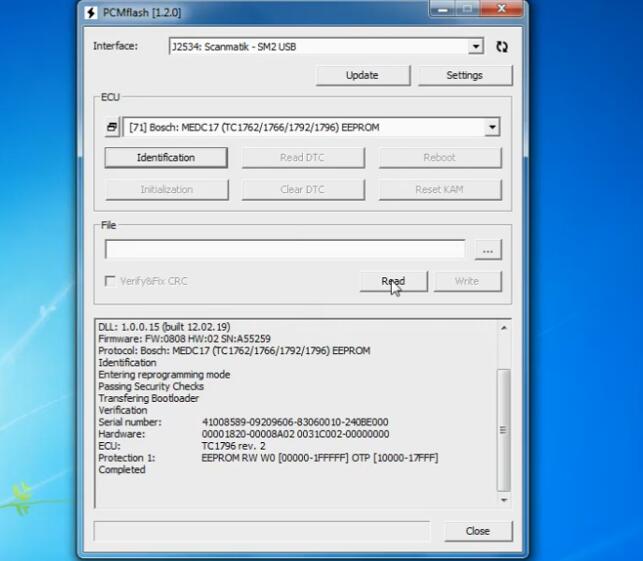The image size is (643, 561).
Task: Click the log scrollbar down arrow
Action: pyautogui.click(x=504, y=500)
